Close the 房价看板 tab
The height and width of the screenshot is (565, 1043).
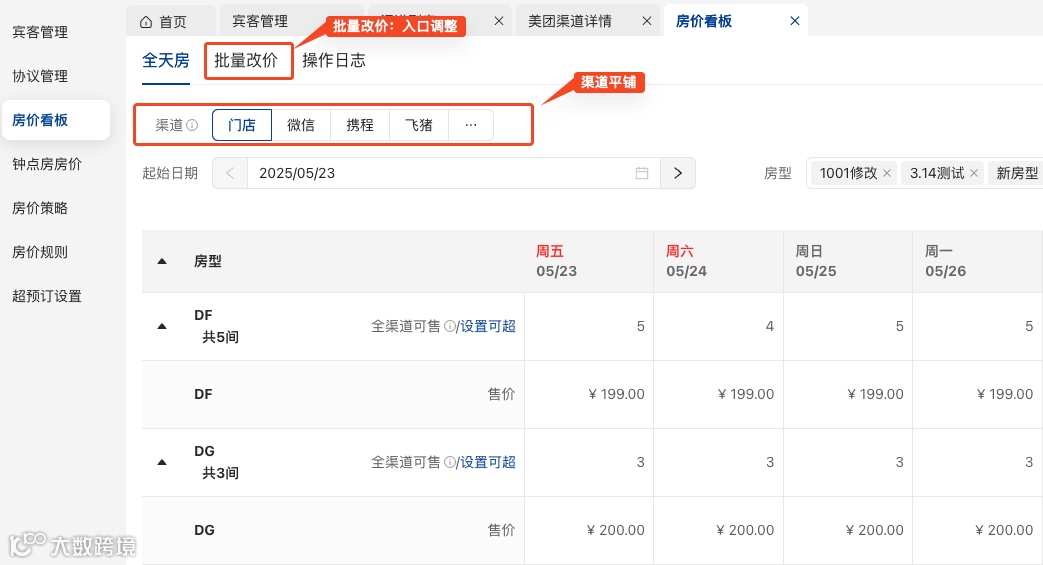[794, 21]
